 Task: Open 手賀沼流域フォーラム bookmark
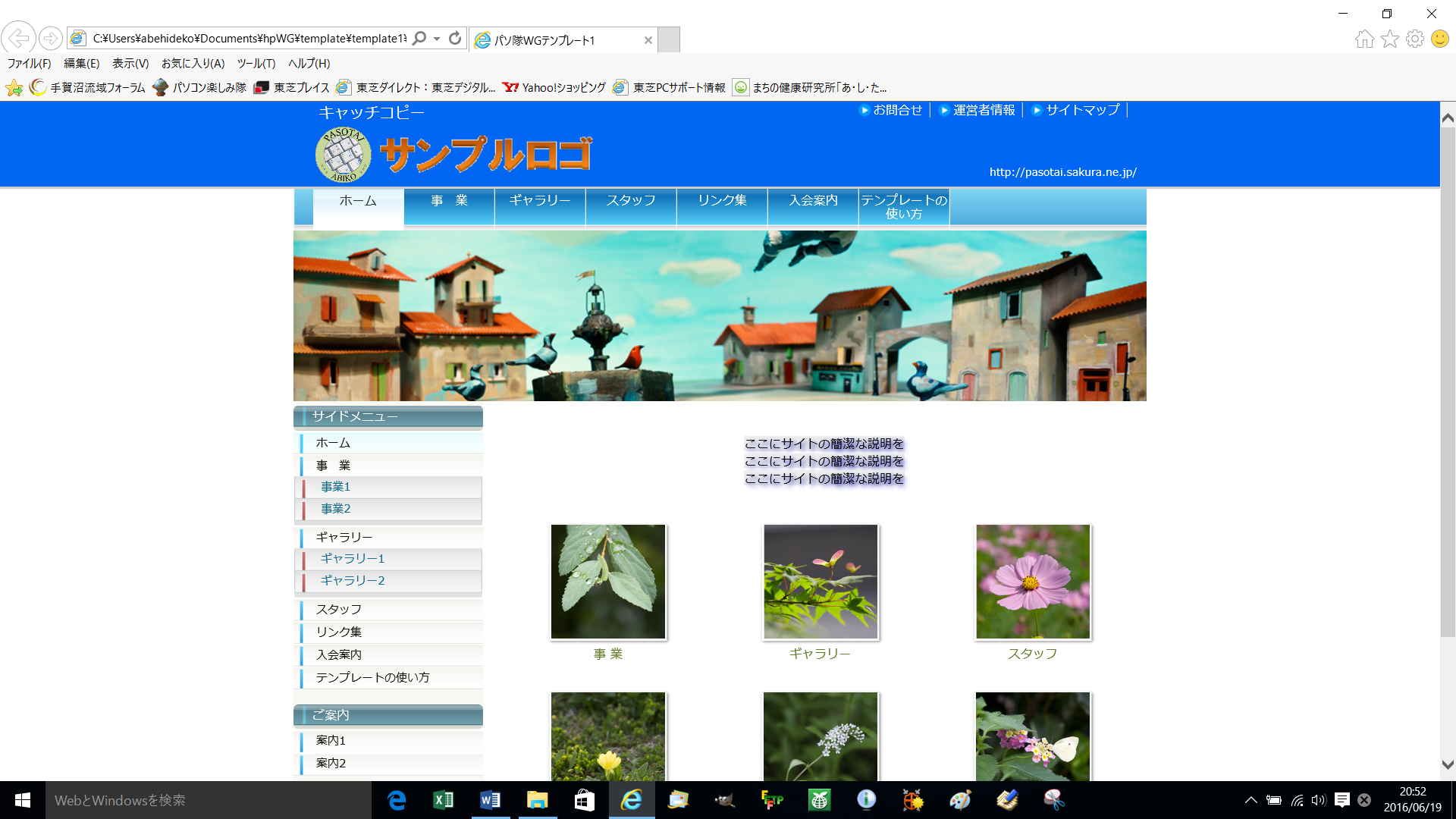click(88, 88)
